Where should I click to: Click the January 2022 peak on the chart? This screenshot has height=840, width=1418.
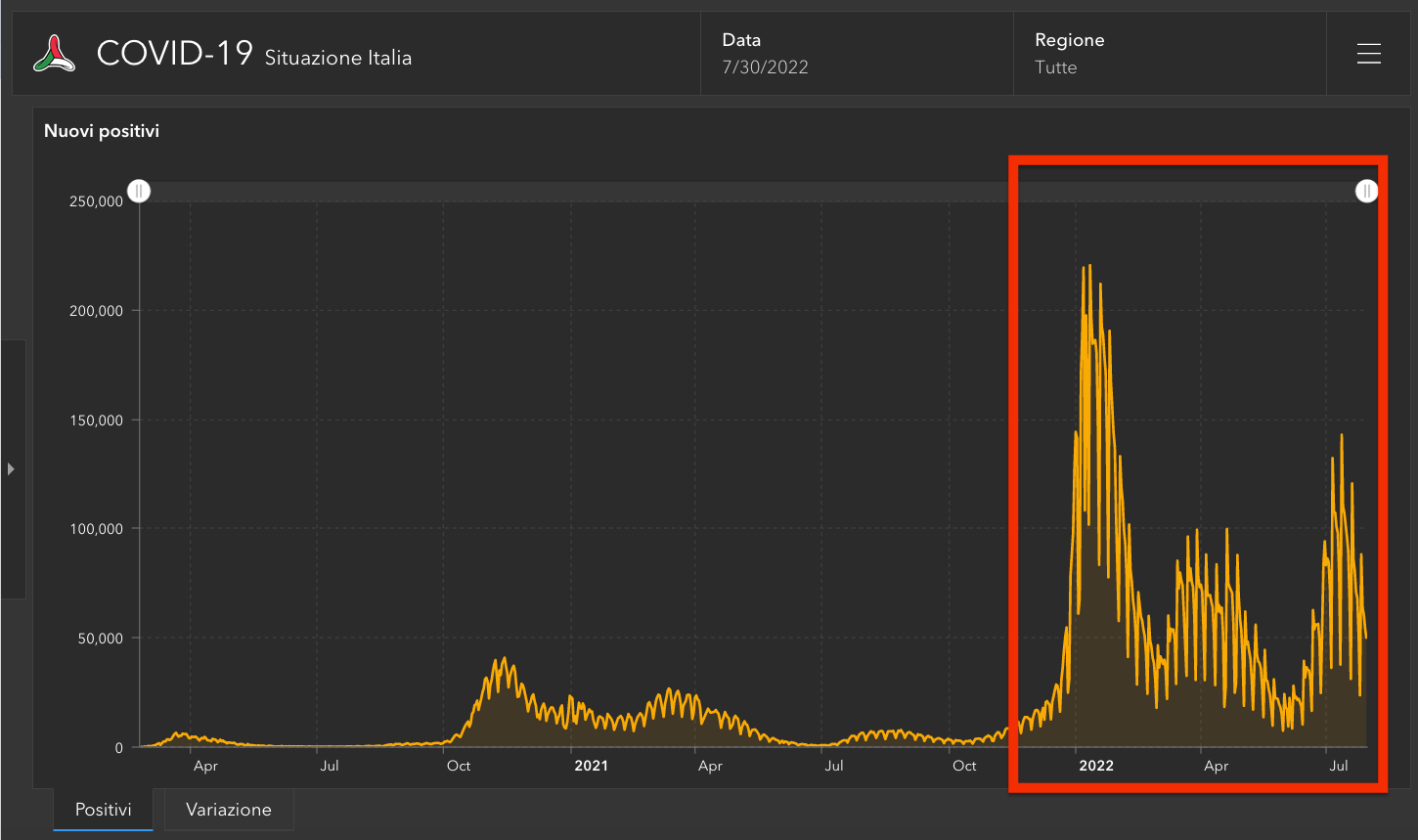coord(1089,266)
